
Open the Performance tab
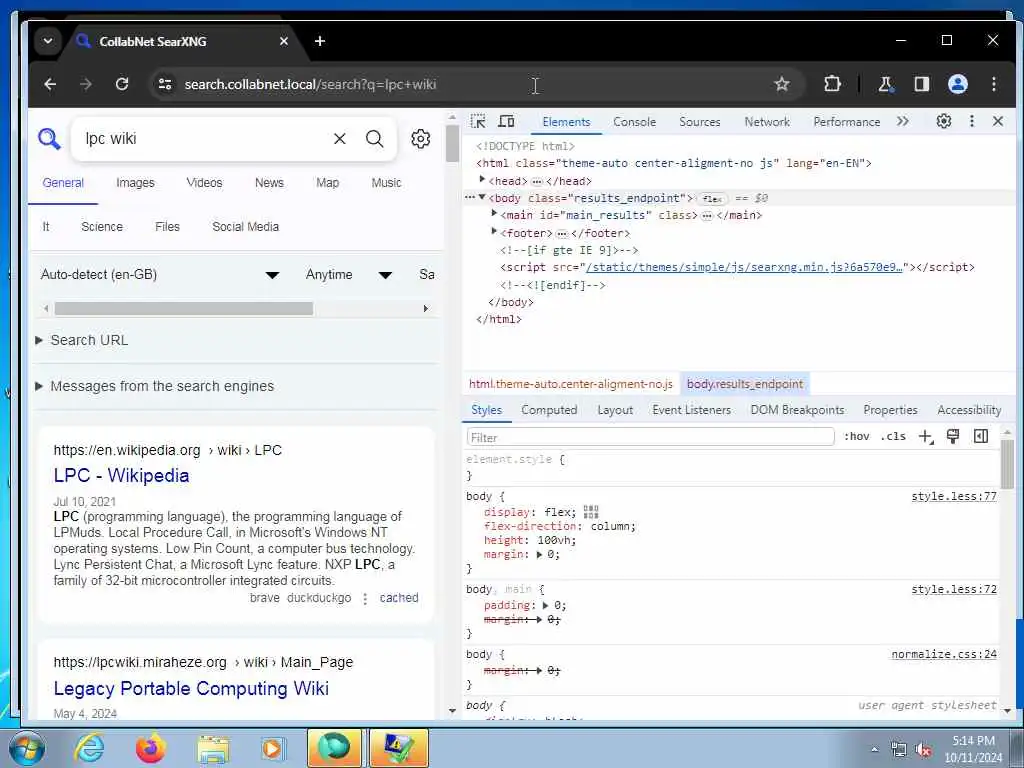(x=846, y=122)
